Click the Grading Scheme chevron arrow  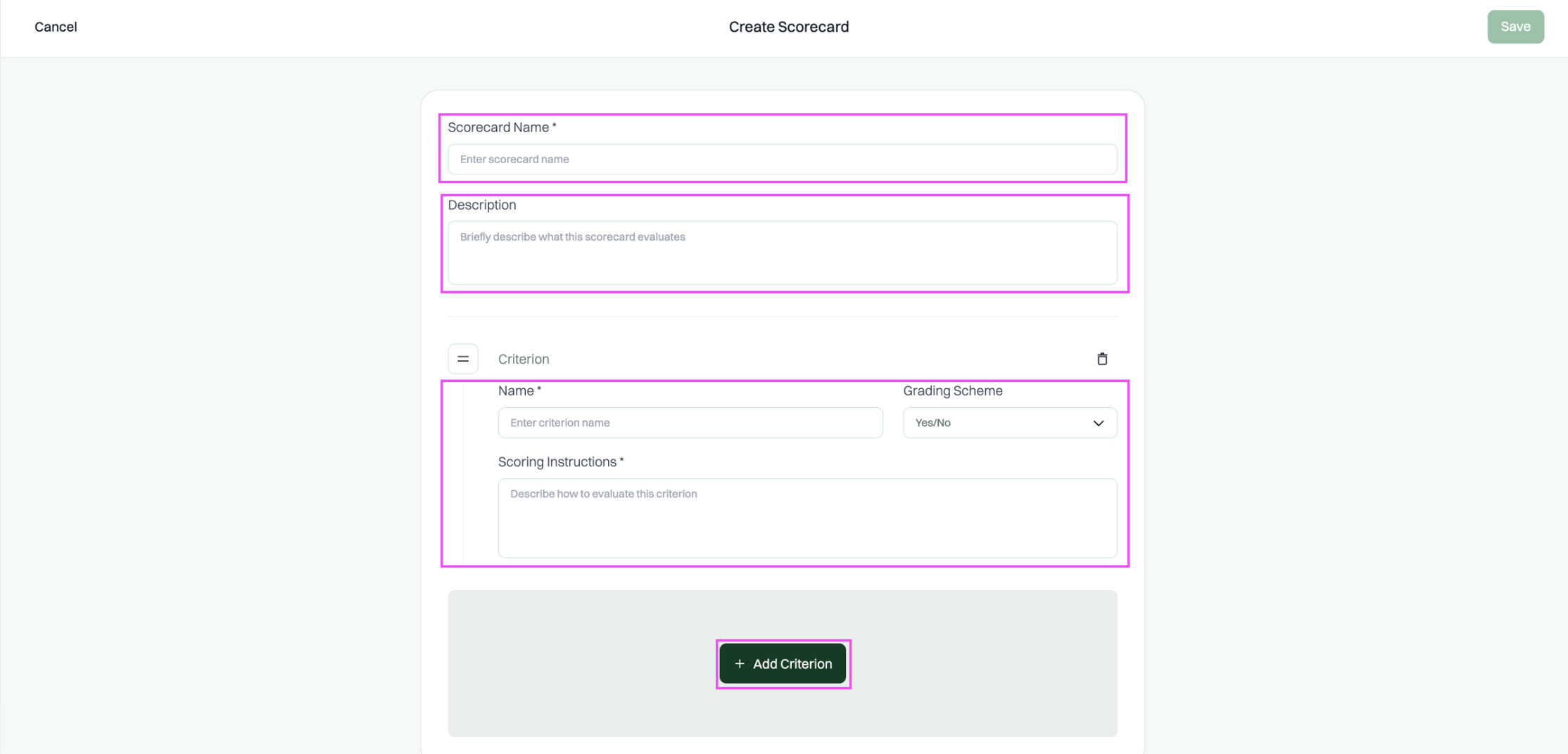click(x=1098, y=423)
